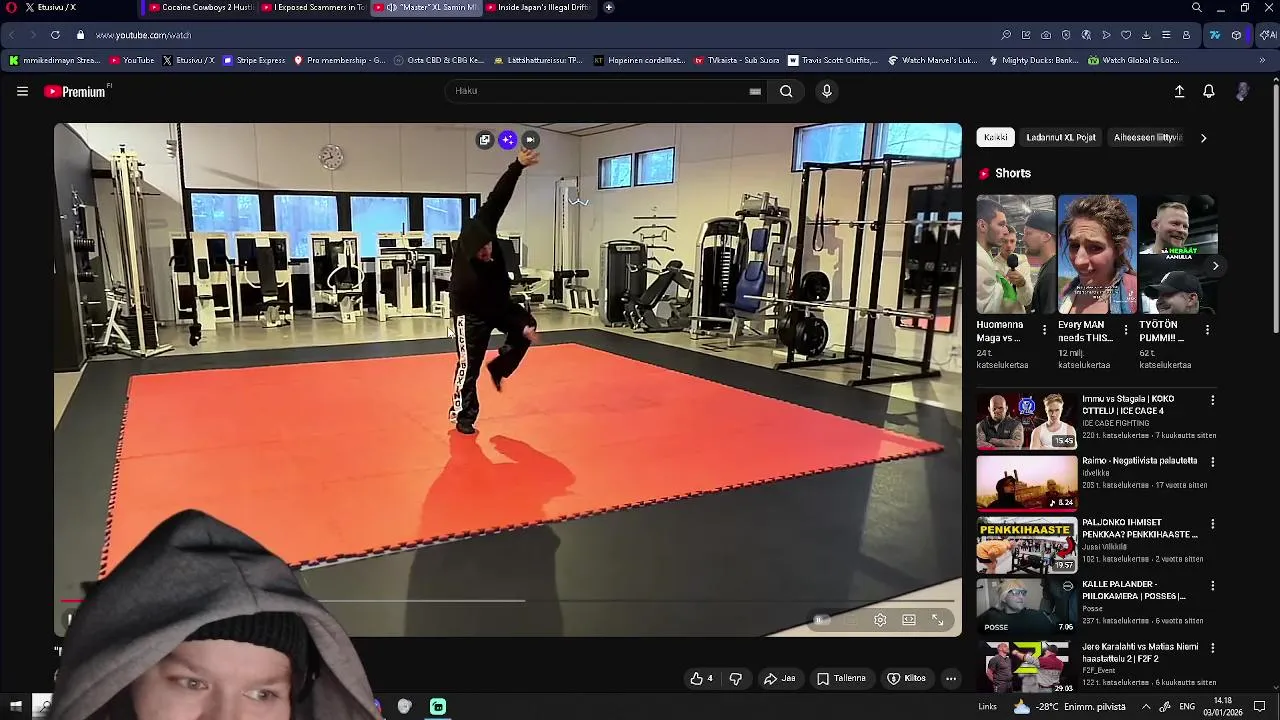Click the heart bookmark icon in address bar
Screen dimensions: 1280x720
pyautogui.click(x=1126, y=35)
